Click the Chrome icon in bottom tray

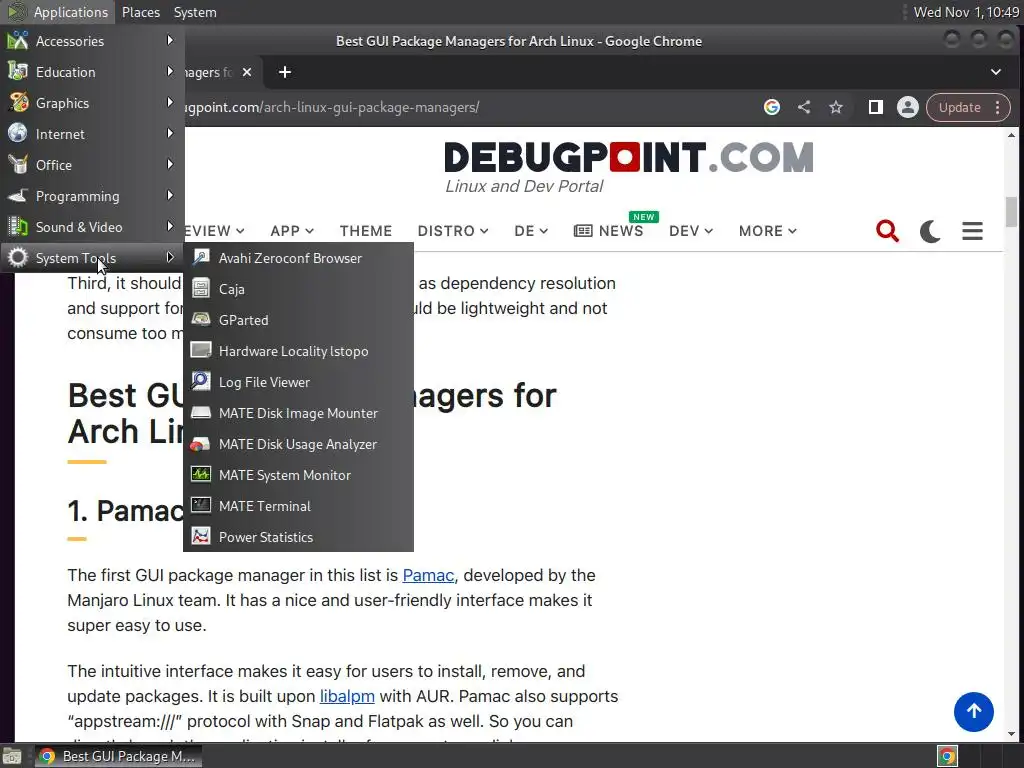point(948,756)
